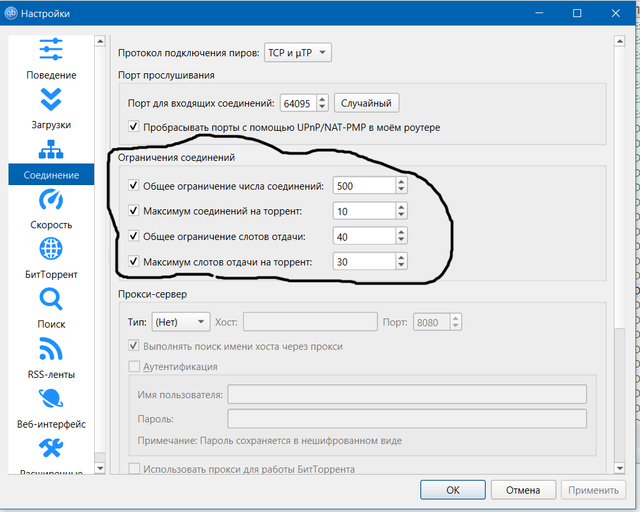This screenshot has width=640, height=512.
Task: Open the peer protocol TCP и μTP dropdown
Action: [x=298, y=53]
